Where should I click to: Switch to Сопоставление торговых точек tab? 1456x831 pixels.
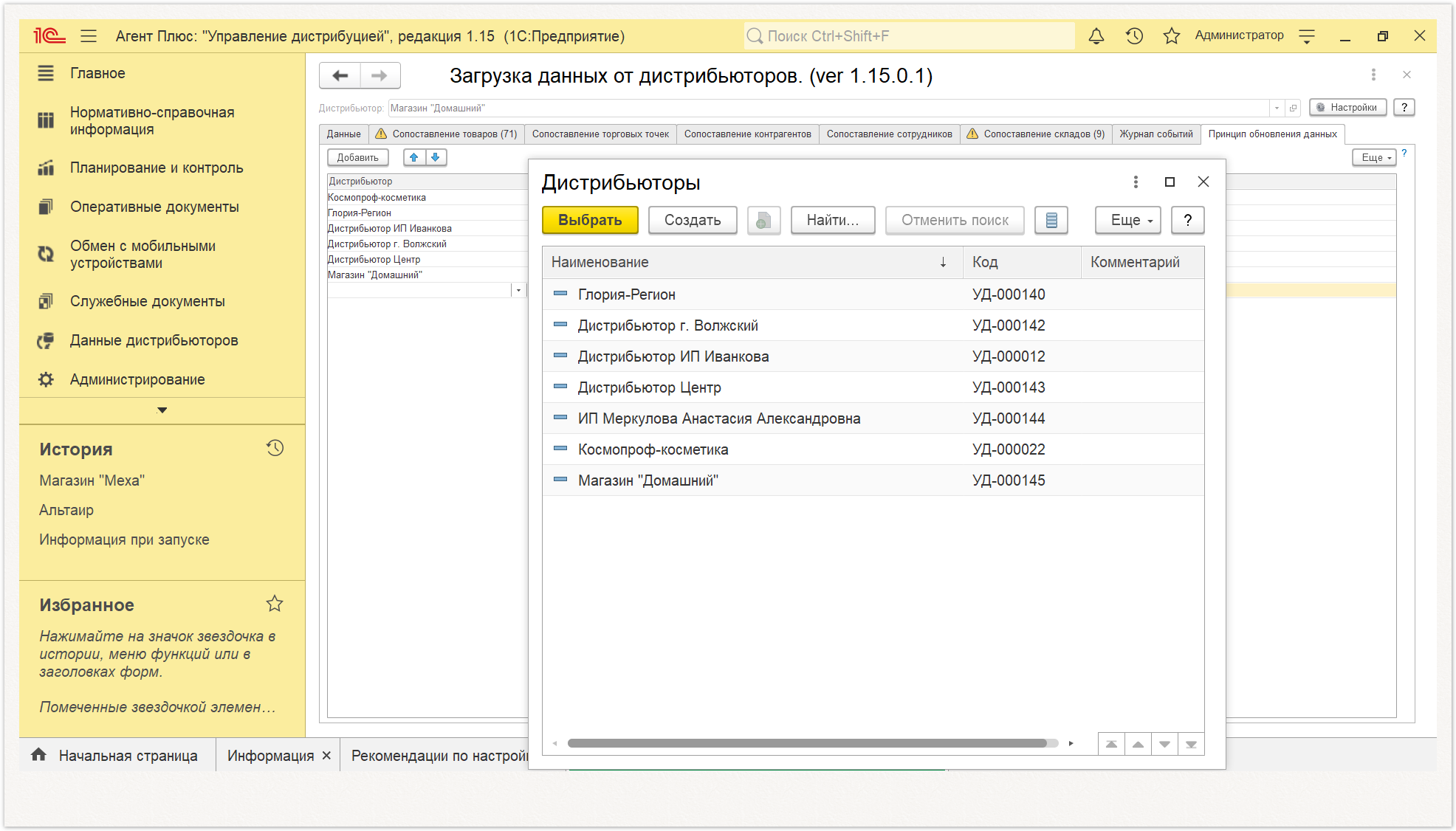click(x=600, y=134)
